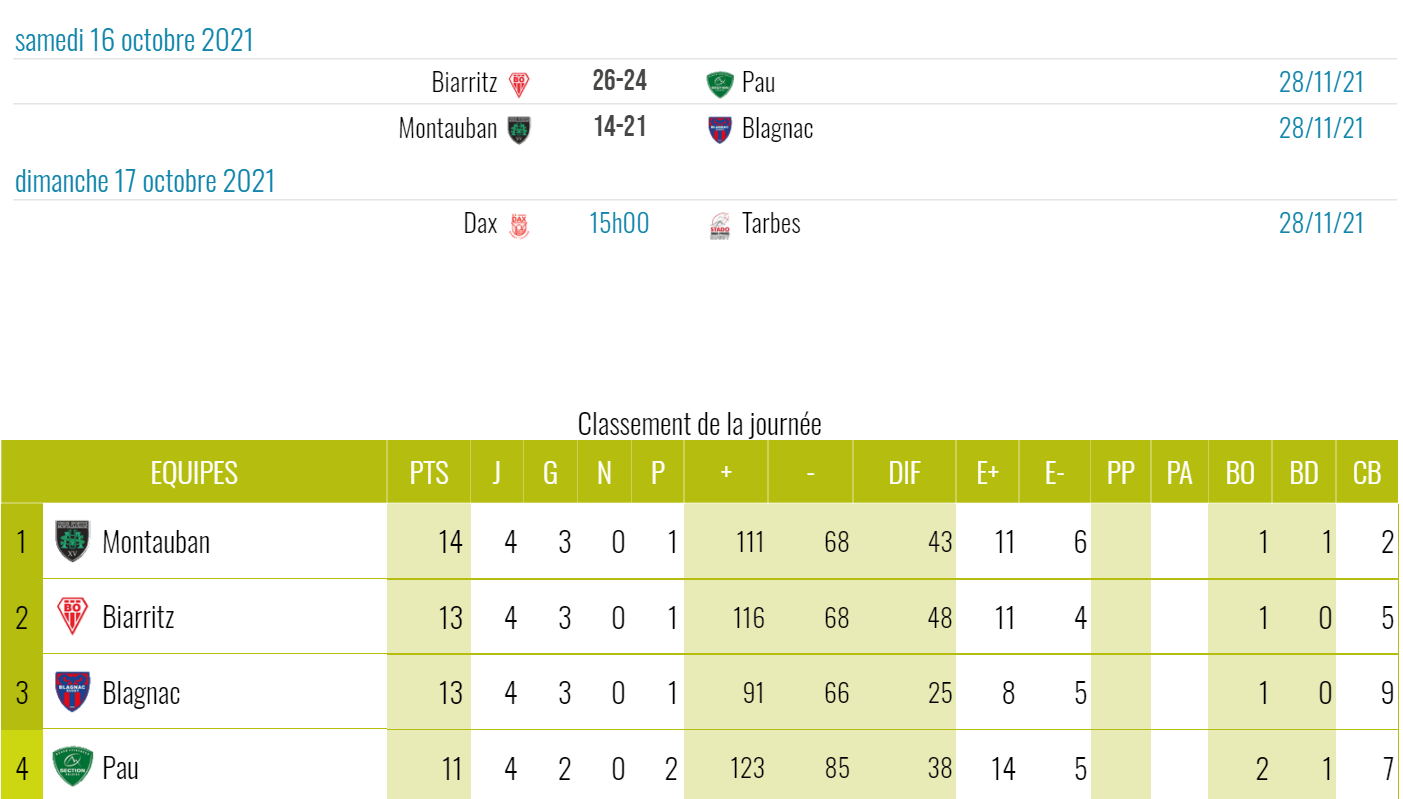This screenshot has height=799, width=1403.
Task: Click Montauban crest in the standings table
Action: [x=72, y=541]
